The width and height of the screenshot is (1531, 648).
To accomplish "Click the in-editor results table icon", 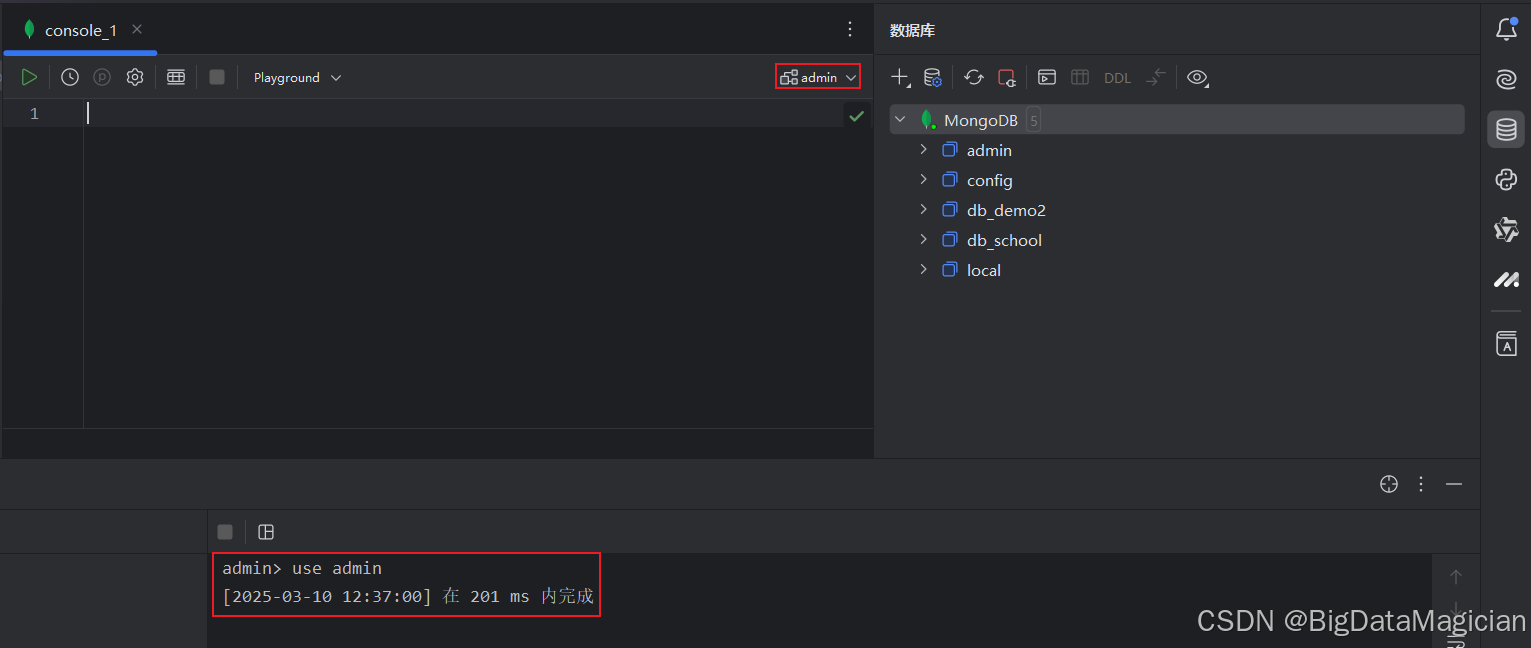I will tap(176, 77).
